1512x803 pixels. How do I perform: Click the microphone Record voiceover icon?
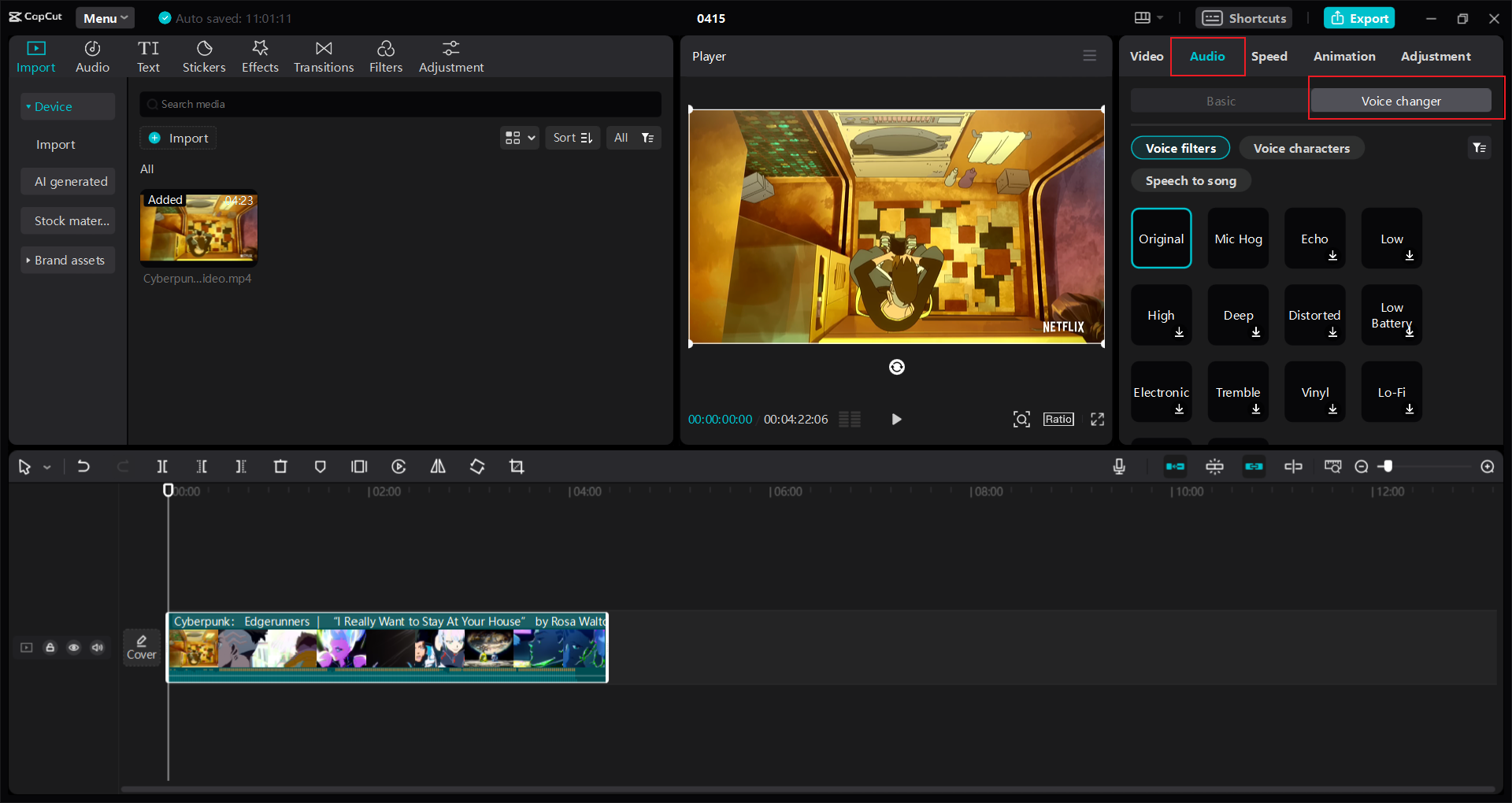[1119, 467]
